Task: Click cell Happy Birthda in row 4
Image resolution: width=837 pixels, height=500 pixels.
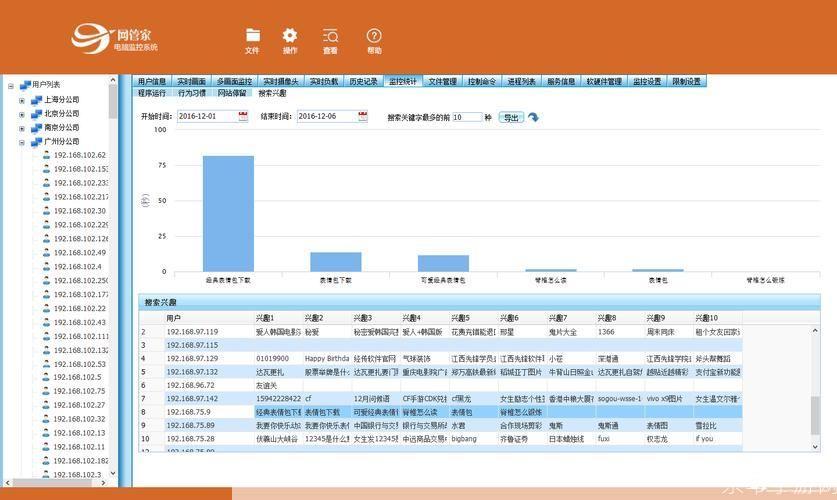Action: click(327, 359)
